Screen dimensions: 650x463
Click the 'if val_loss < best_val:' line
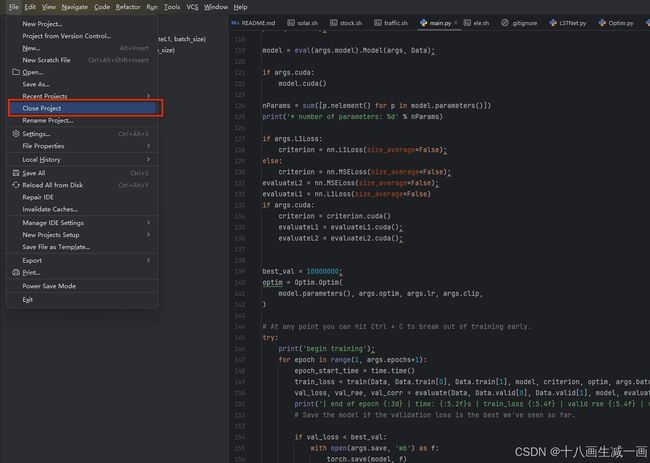pyautogui.click(x=340, y=437)
